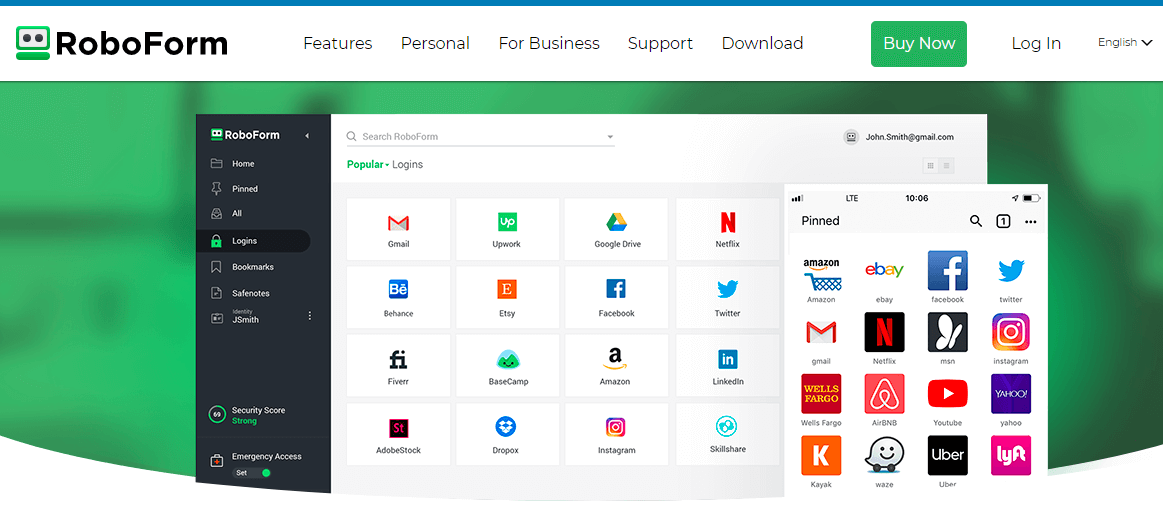Image resolution: width=1163 pixels, height=517 pixels.
Task: Expand the search box dropdown arrow
Action: coord(610,137)
